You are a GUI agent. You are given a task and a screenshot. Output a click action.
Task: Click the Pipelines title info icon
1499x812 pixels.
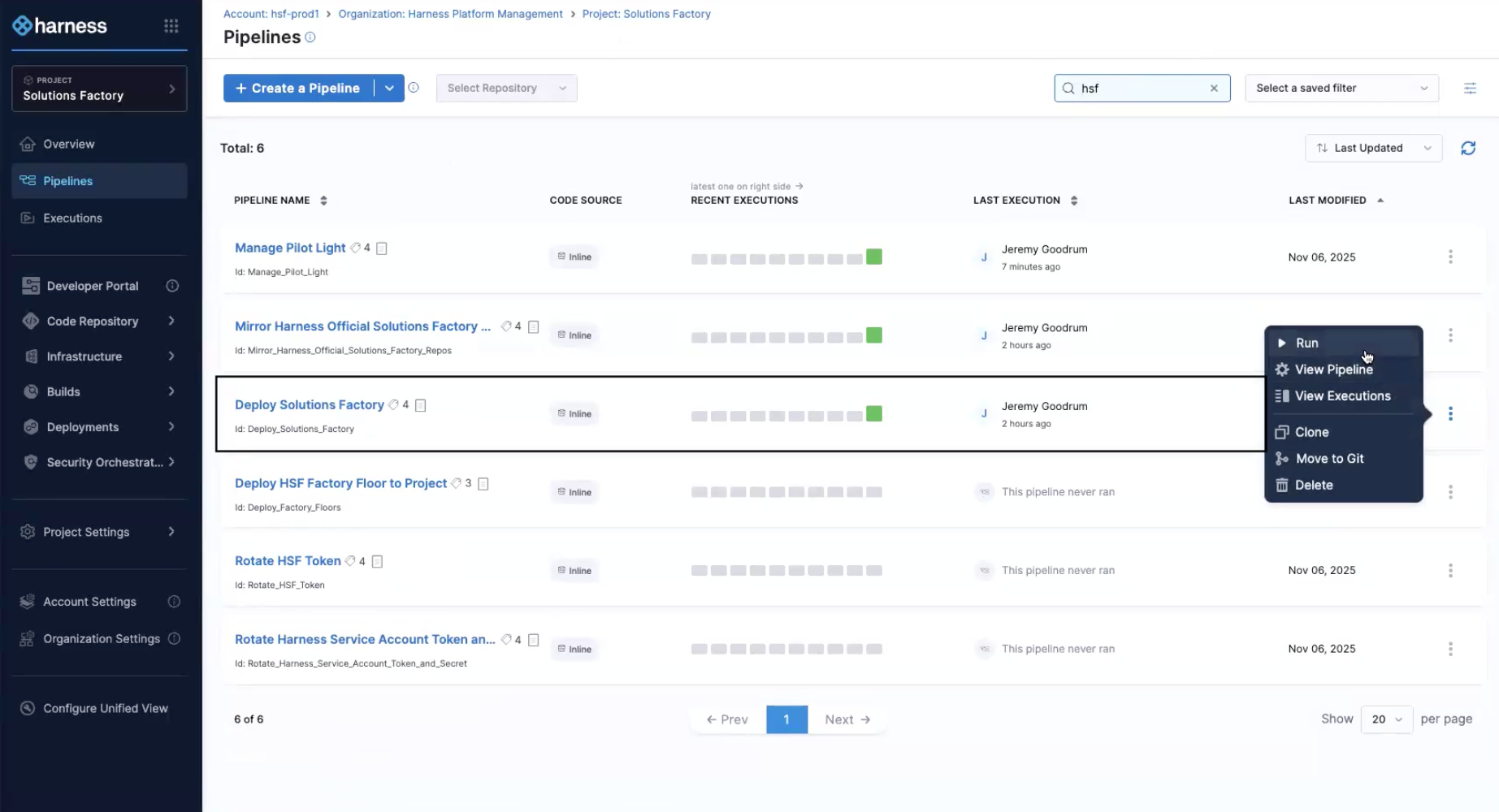[310, 37]
